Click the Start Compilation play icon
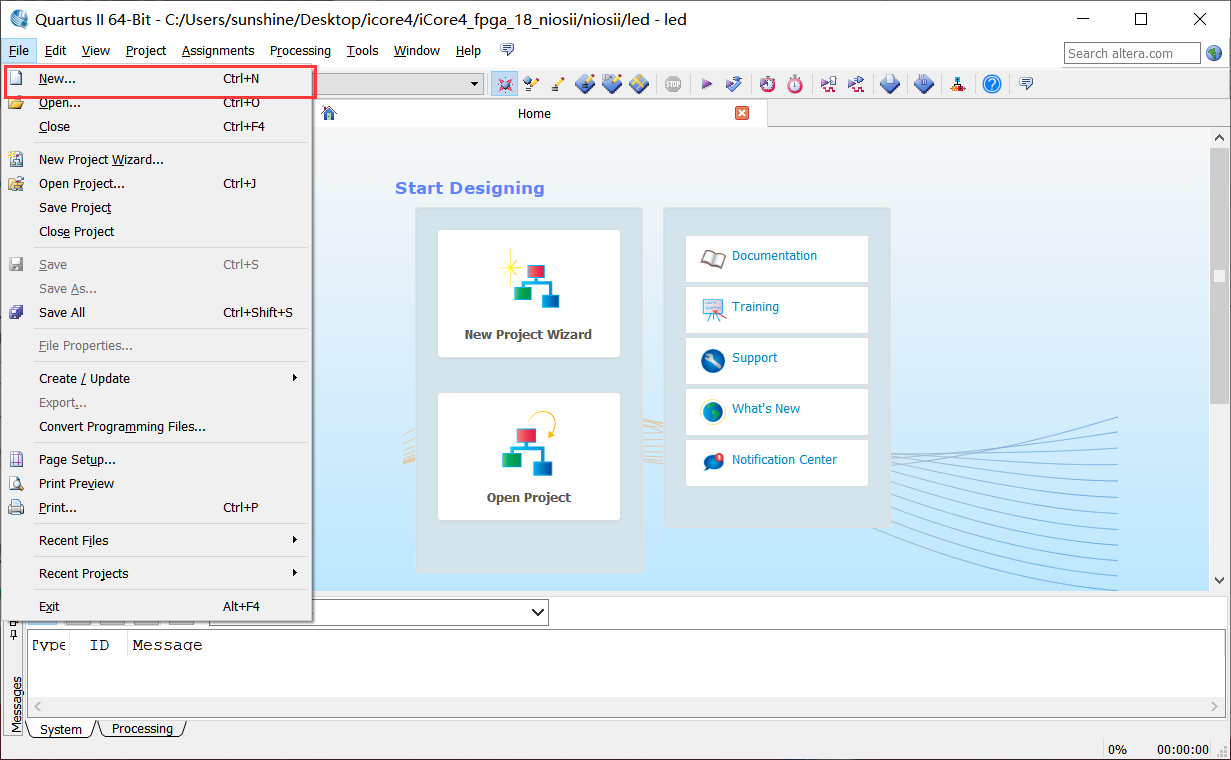Viewport: 1231px width, 760px height. tap(706, 84)
